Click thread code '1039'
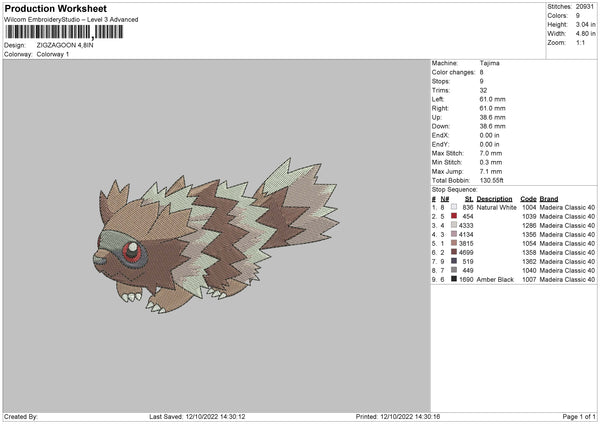The height and width of the screenshot is (424, 600). (529, 217)
